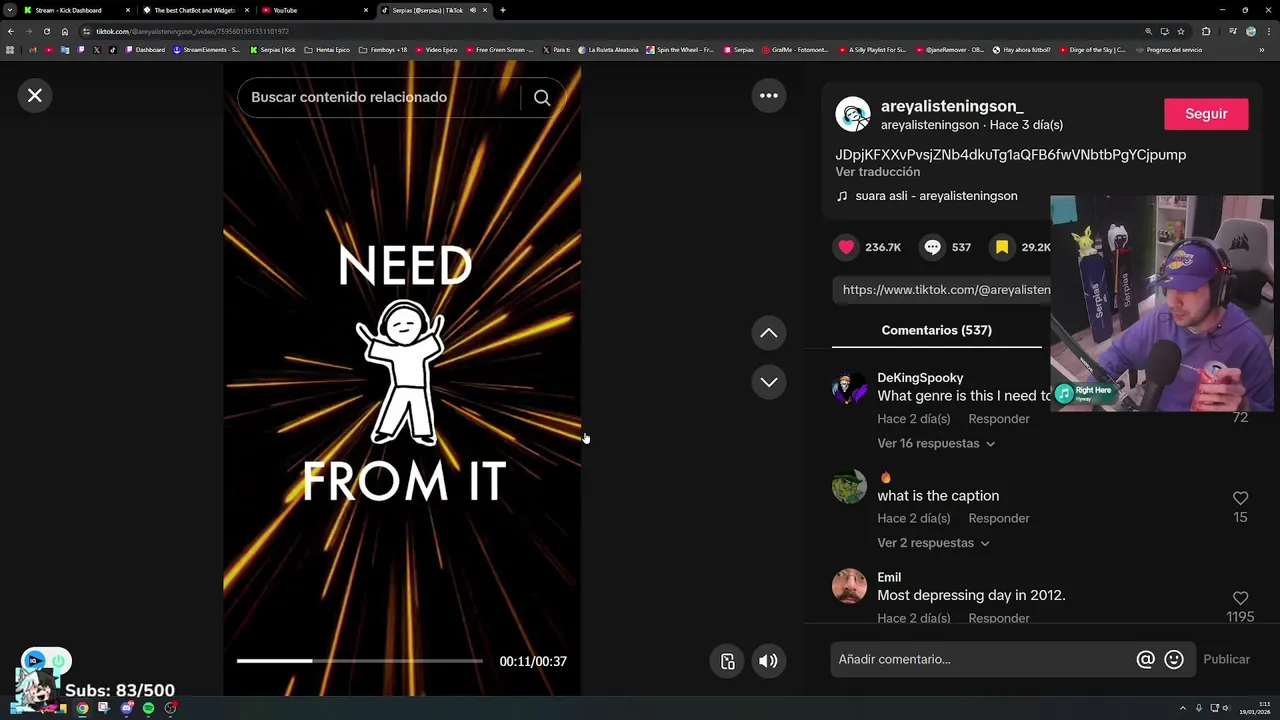Open the tab search dropdown arrow
Viewport: 1280px width, 720px height.
[x=9, y=10]
